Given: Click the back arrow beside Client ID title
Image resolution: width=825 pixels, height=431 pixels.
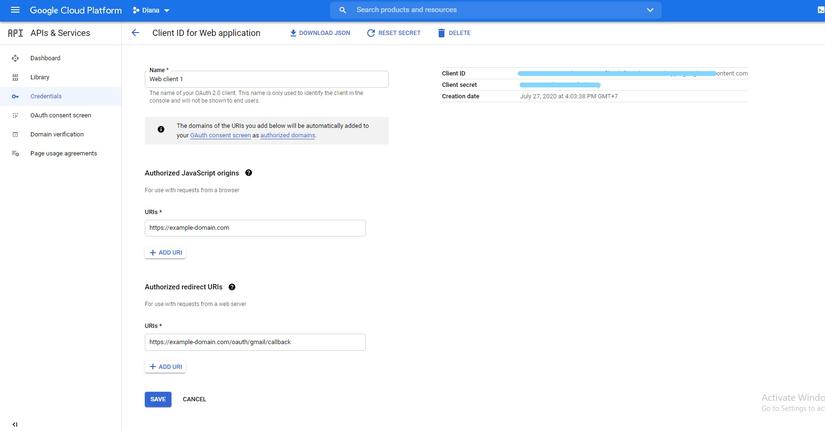Looking at the screenshot, I should (135, 33).
